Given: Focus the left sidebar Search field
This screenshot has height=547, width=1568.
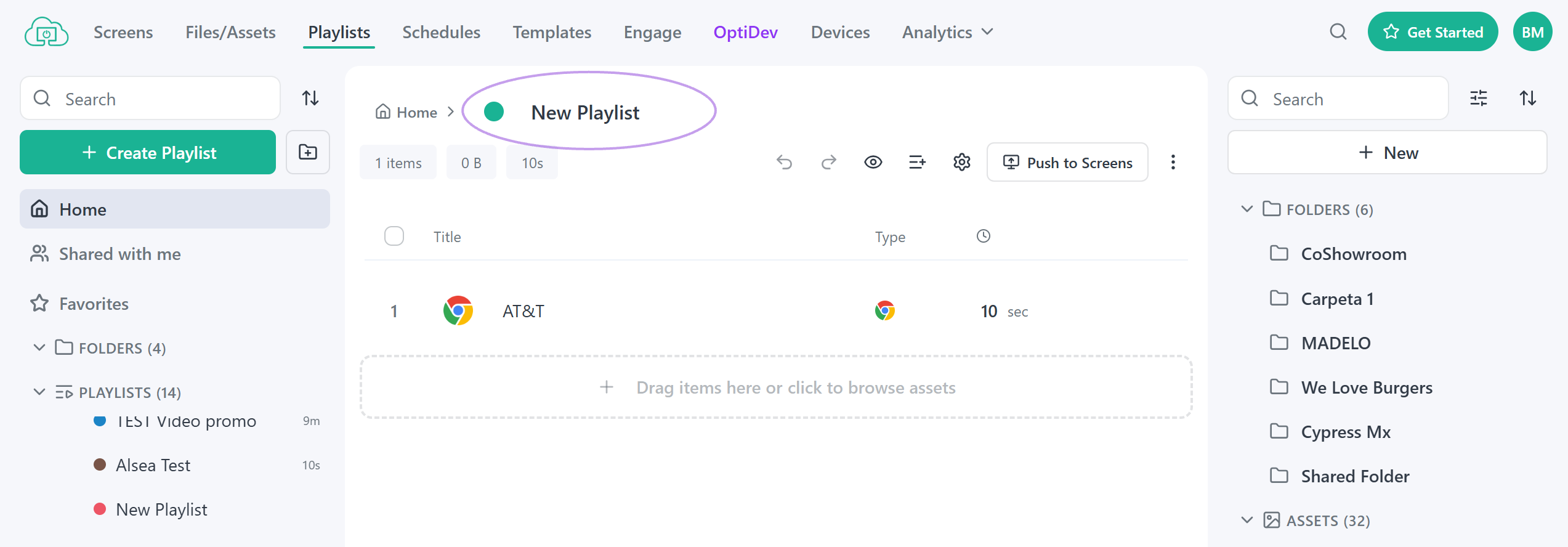Looking at the screenshot, I should point(150,99).
